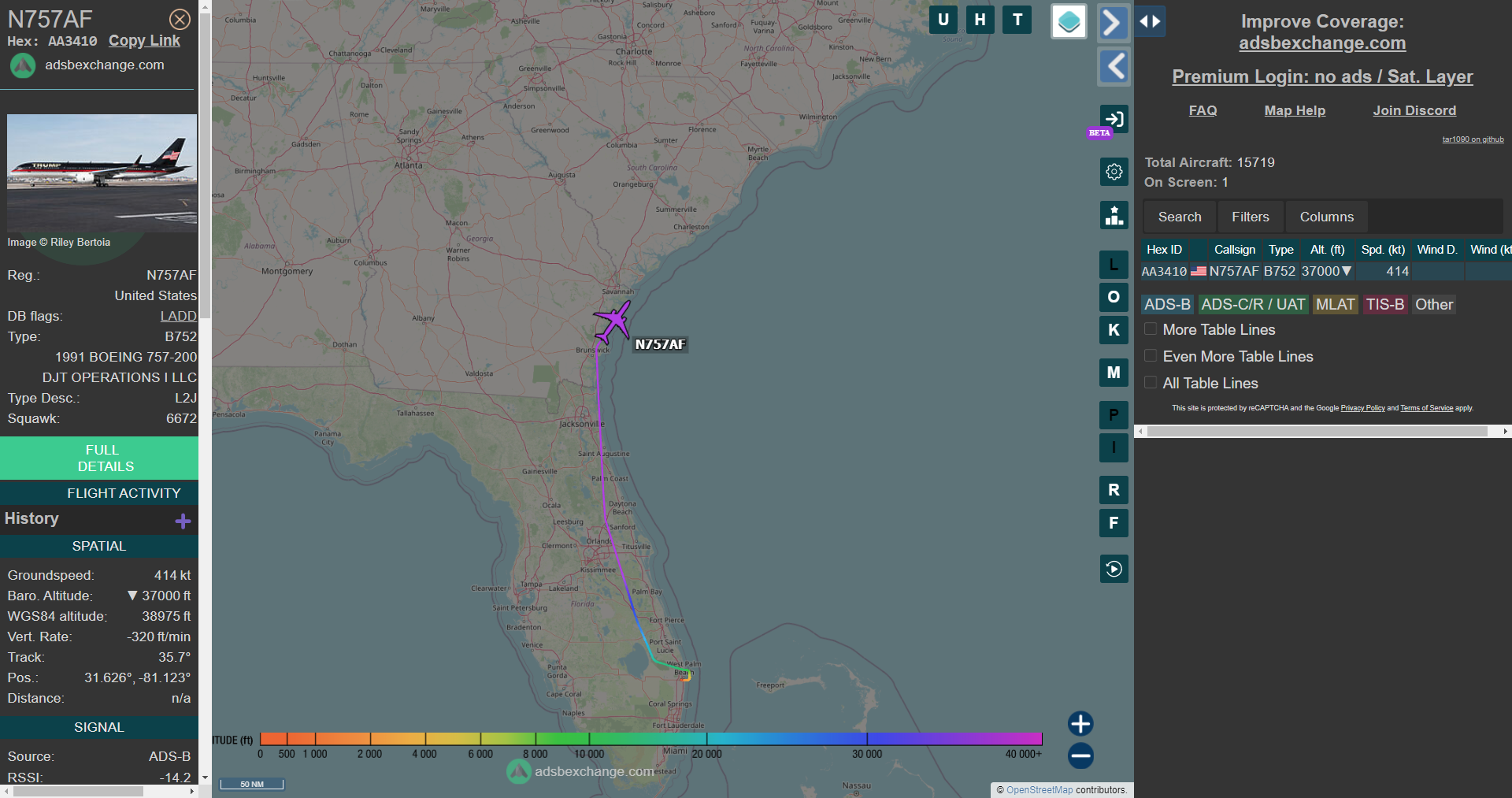Open the N757AF aircraft photo thumbnail
1512x798 pixels.
click(x=102, y=173)
